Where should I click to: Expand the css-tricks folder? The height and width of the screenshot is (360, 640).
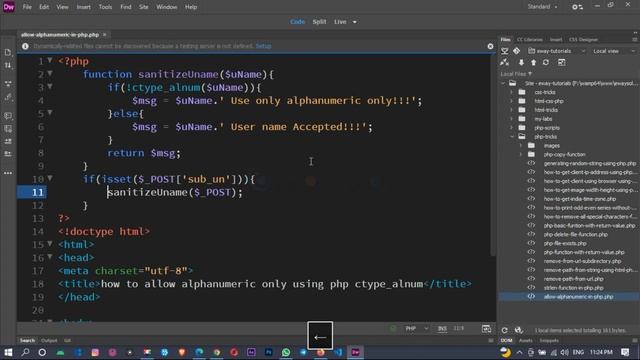point(511,92)
